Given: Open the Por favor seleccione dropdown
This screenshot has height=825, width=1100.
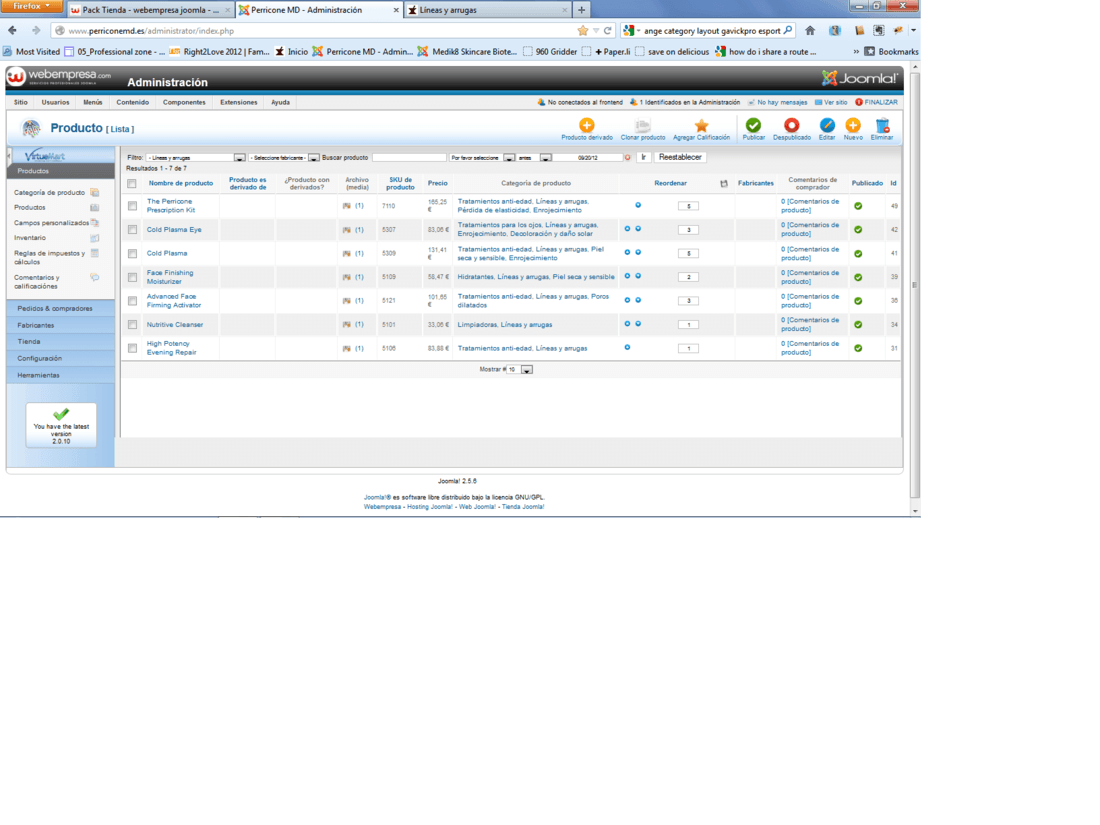Looking at the screenshot, I should (x=482, y=158).
